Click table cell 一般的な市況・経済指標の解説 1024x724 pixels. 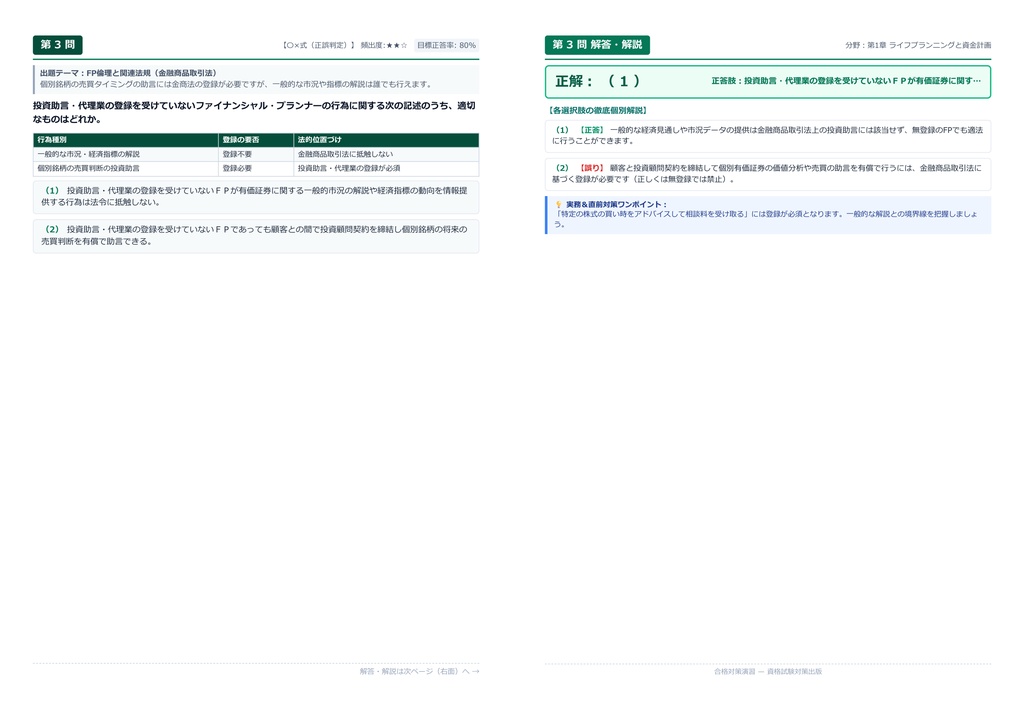tap(125, 154)
